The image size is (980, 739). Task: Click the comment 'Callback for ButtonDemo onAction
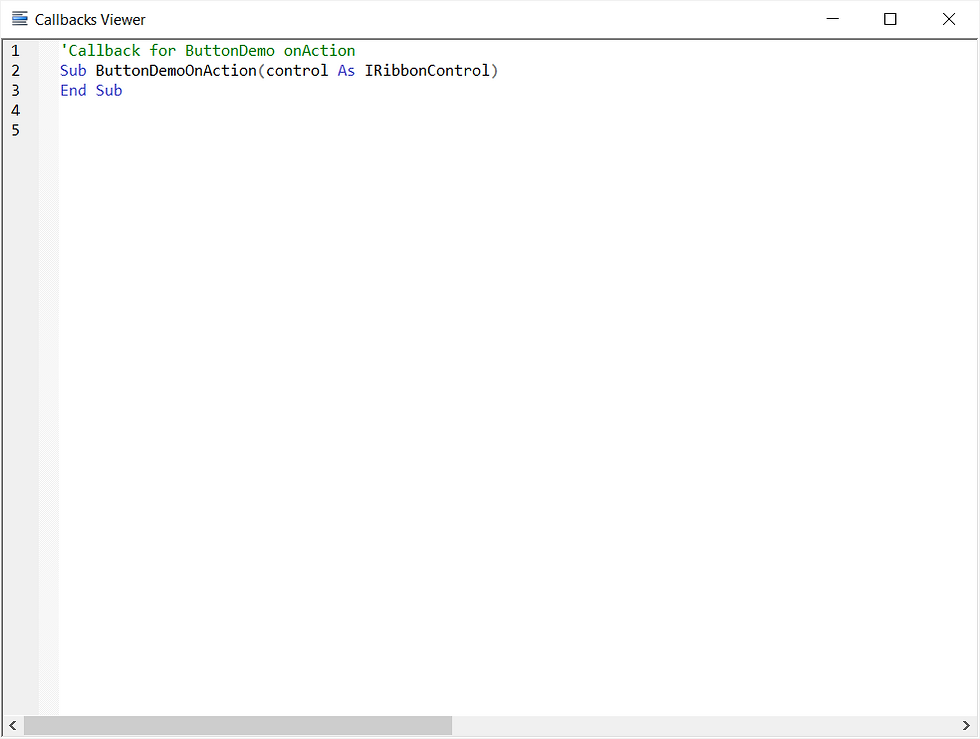[208, 51]
